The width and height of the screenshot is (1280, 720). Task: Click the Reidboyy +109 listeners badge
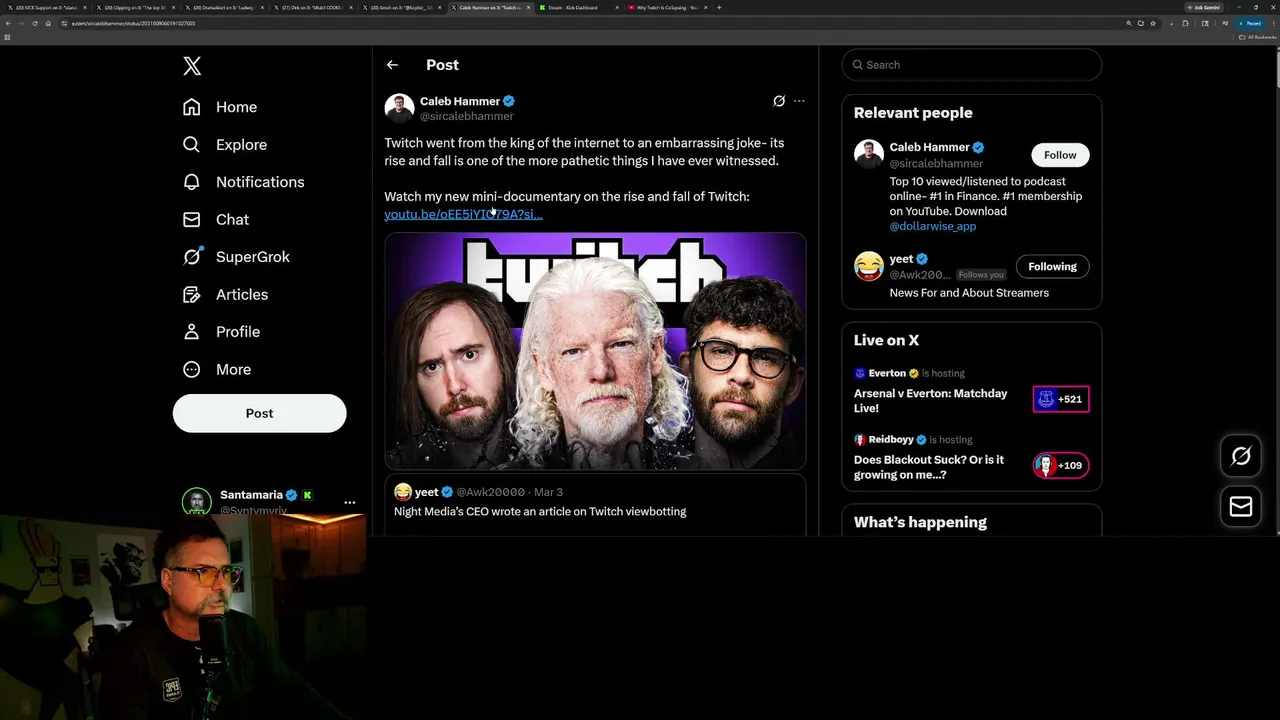[x=1061, y=465]
